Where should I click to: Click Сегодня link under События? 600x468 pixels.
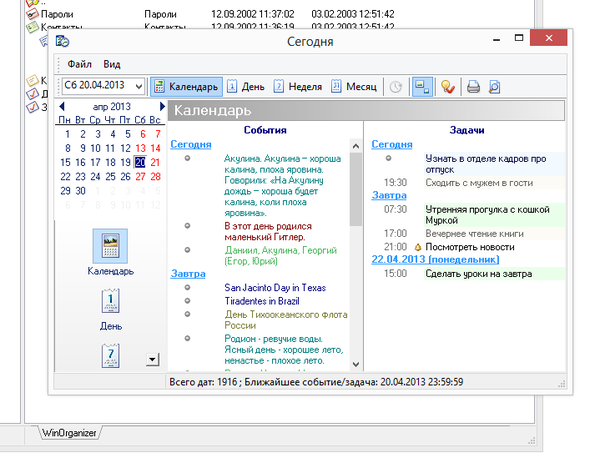191,144
